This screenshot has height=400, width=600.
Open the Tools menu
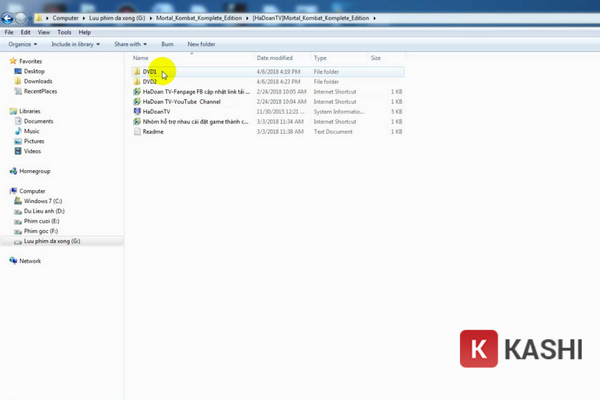click(64, 32)
